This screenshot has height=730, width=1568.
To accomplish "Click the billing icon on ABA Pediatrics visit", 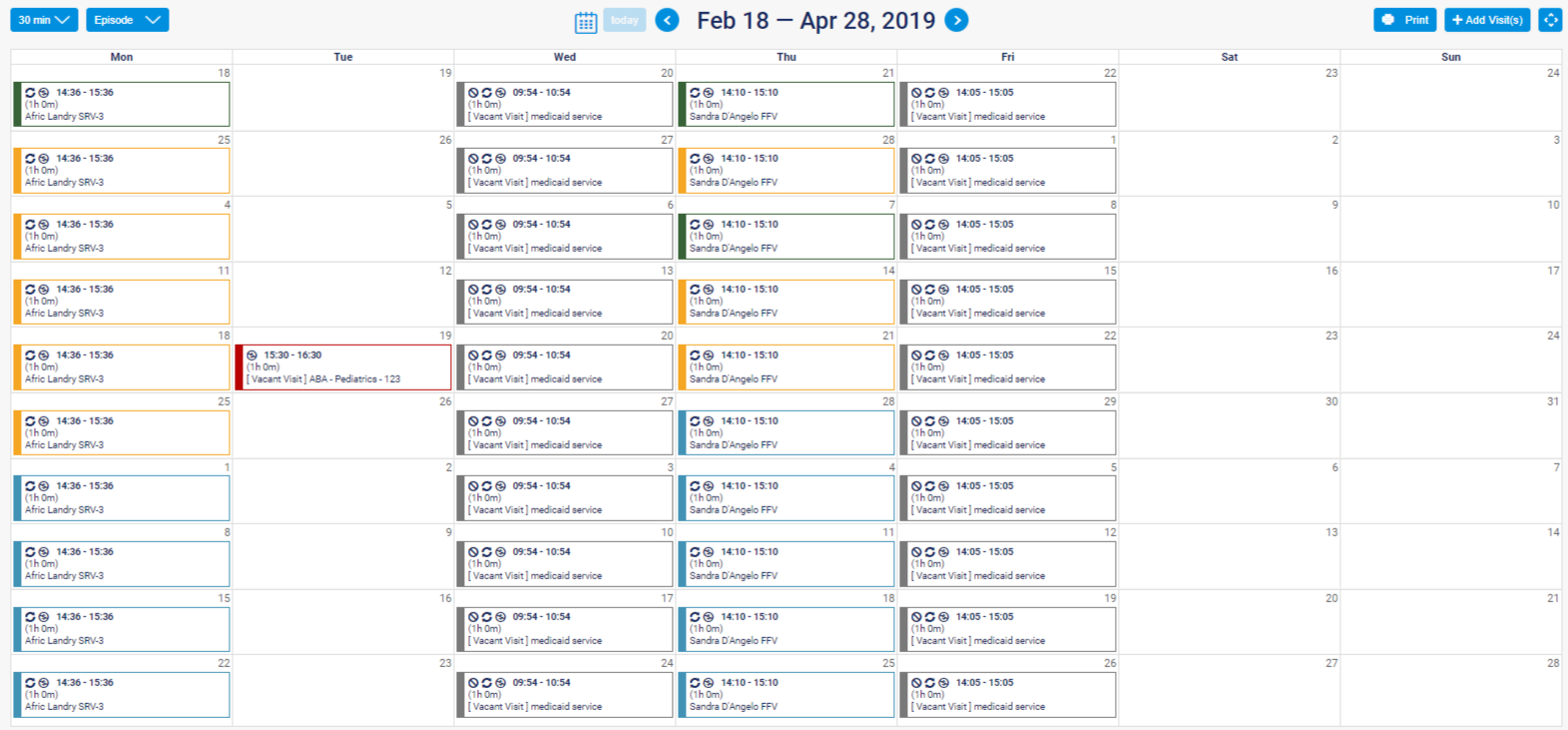I will [253, 356].
